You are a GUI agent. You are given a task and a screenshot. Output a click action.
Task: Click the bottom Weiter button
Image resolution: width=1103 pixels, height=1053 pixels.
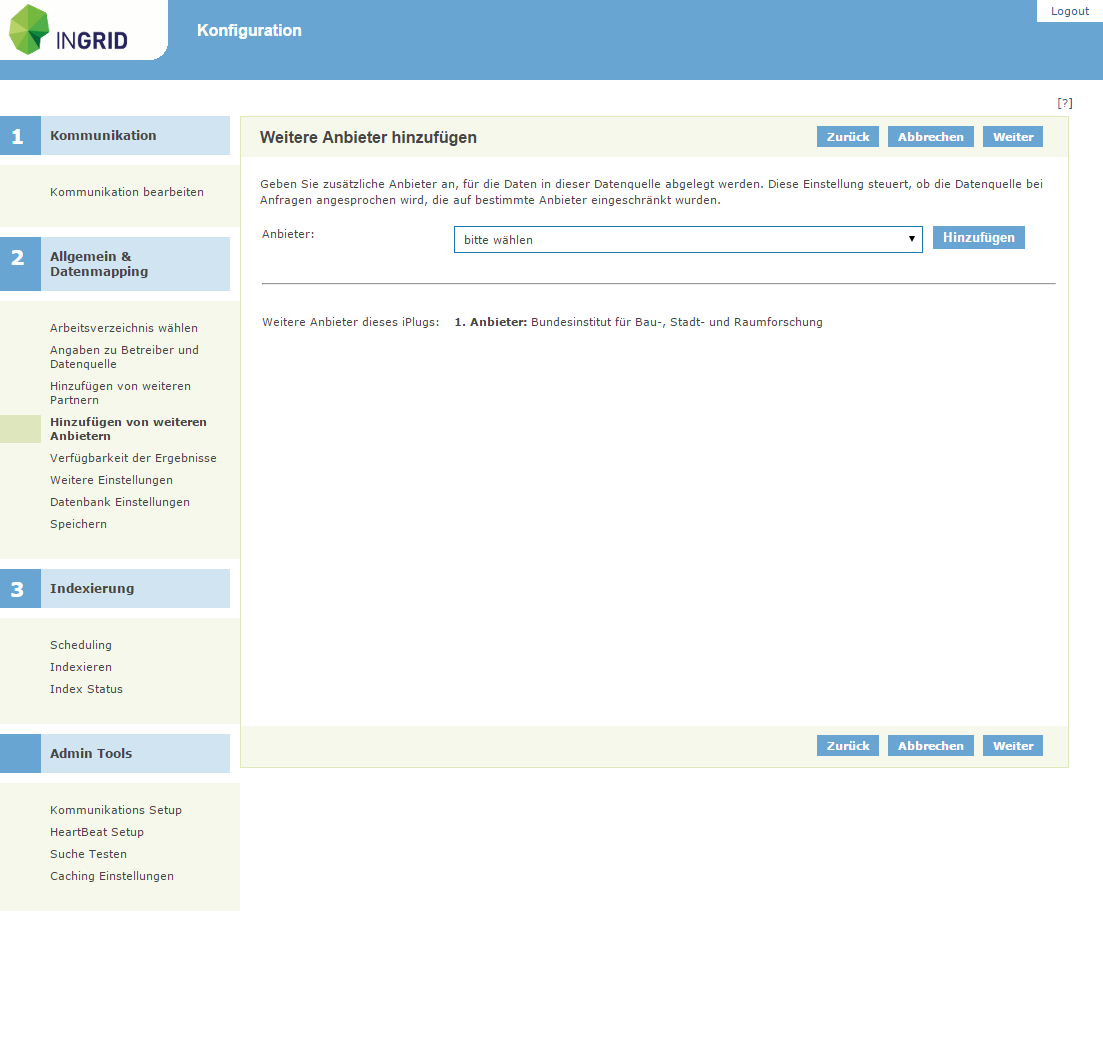pos(1012,746)
